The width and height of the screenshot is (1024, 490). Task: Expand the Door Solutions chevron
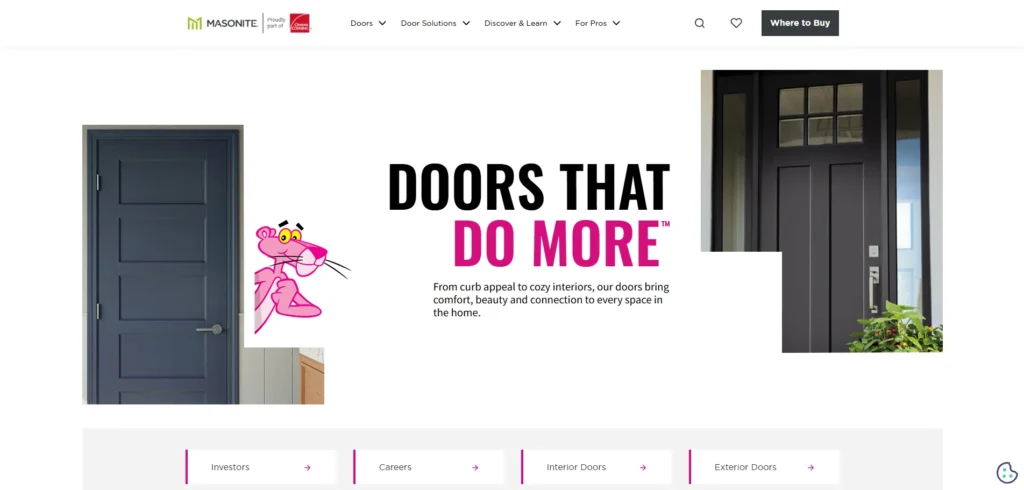[466, 24]
